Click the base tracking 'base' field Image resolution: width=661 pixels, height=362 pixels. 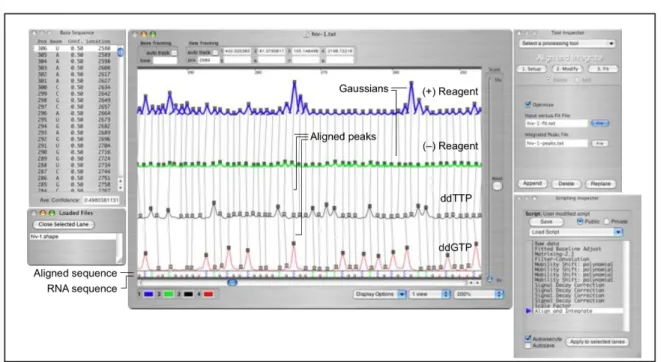[x=165, y=61]
